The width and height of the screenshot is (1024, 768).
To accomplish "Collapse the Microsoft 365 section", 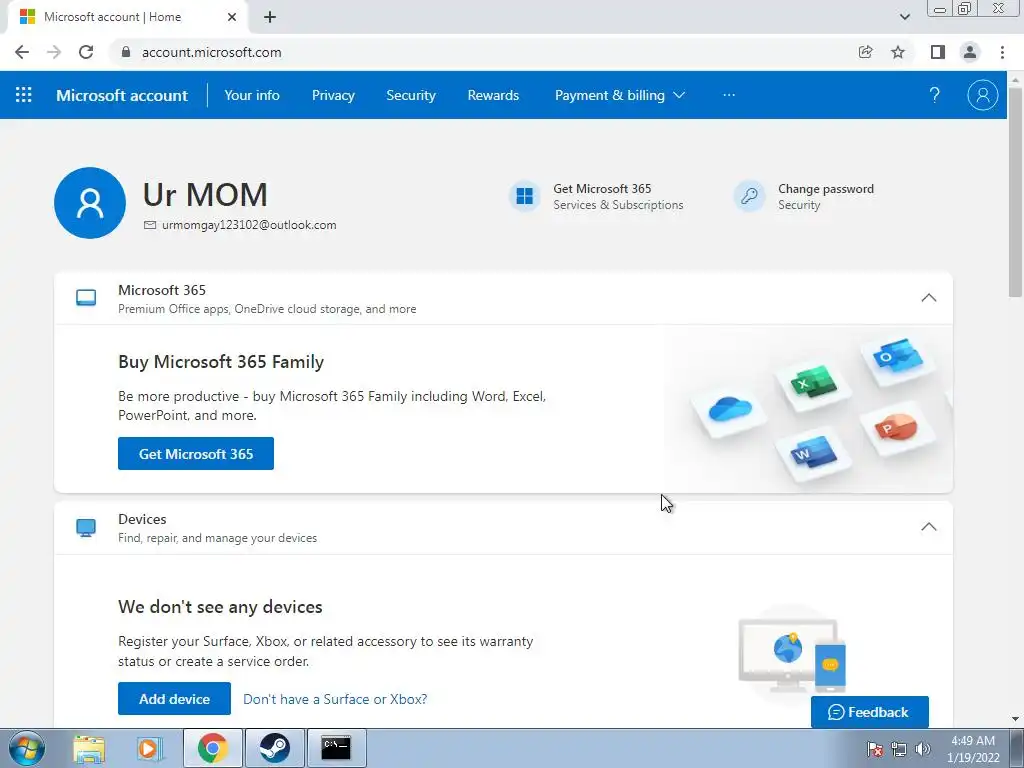I will [x=929, y=298].
